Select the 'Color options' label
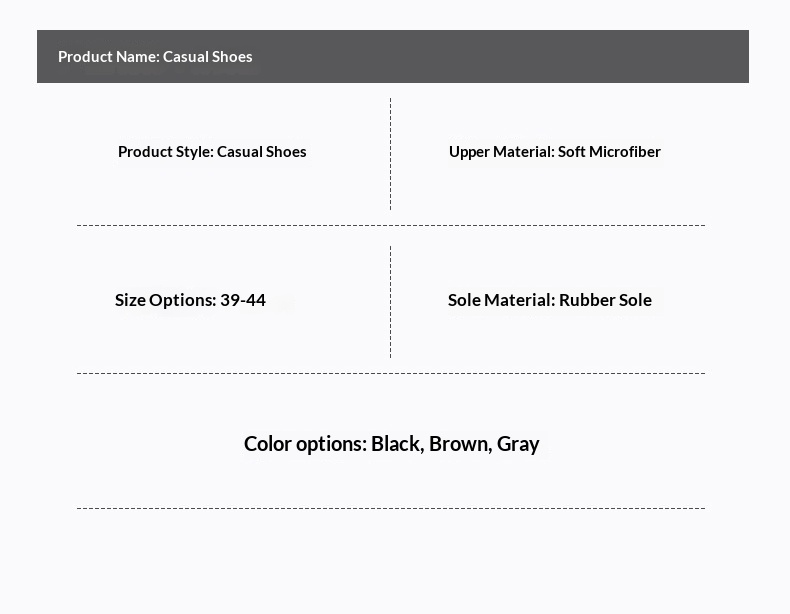Image resolution: width=790 pixels, height=614 pixels. [305, 444]
